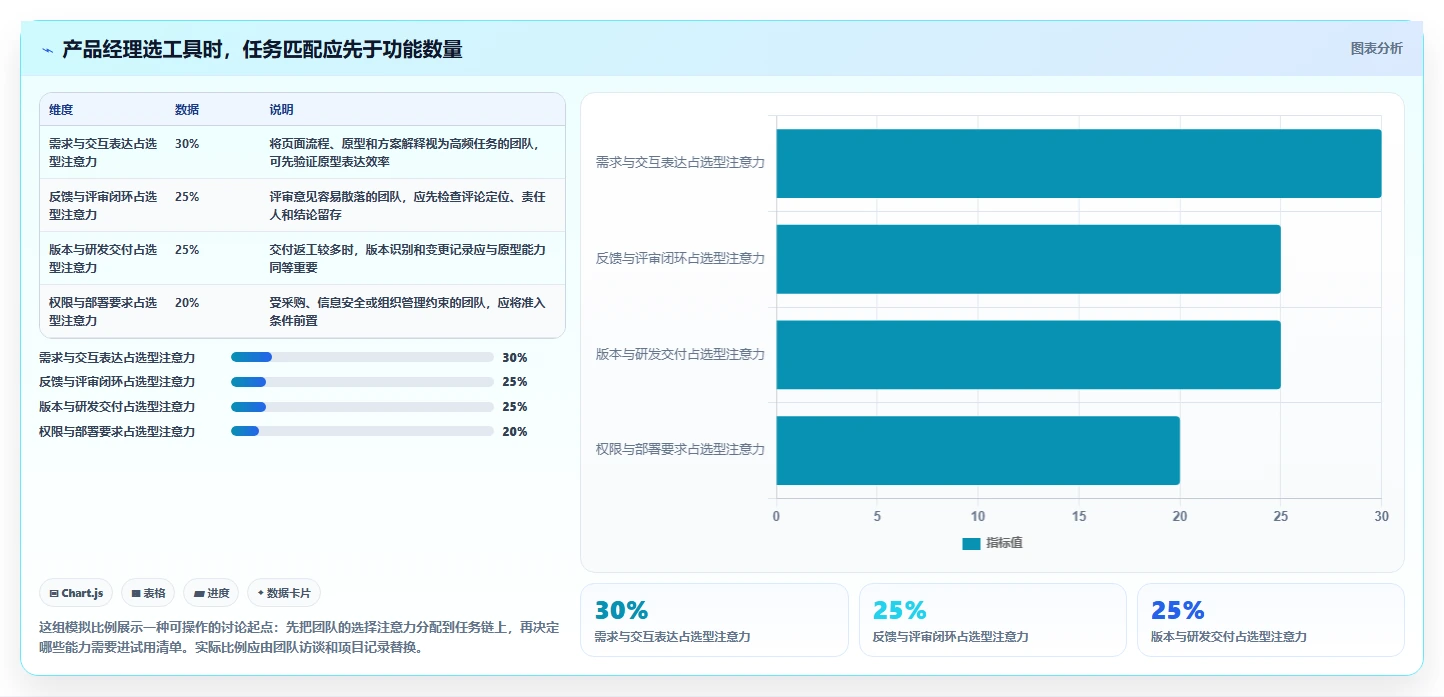Click the chart bar for 版本与研发交付占选型注意力
This screenshot has width=1444, height=697.
(1028, 355)
